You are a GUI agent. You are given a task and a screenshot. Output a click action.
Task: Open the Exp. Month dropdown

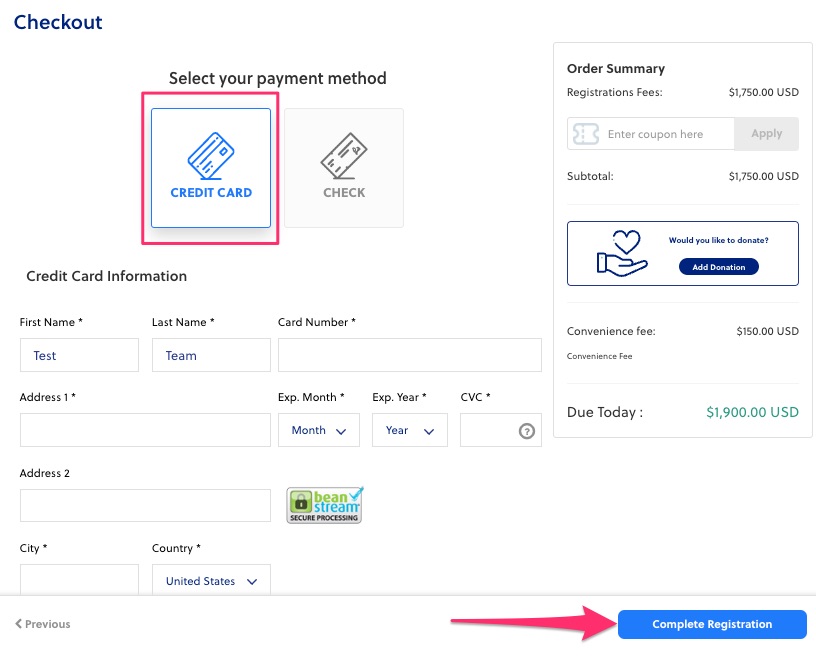318,430
